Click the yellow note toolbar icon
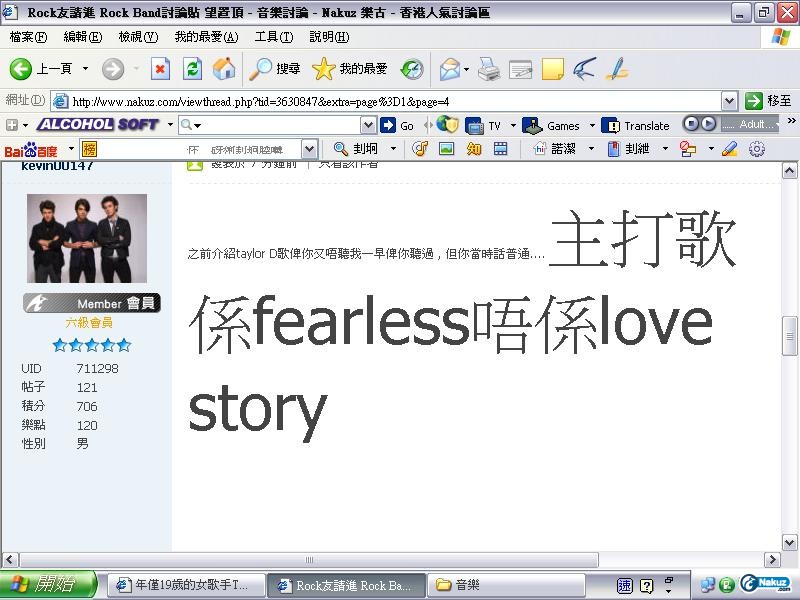The image size is (800, 600). tap(552, 69)
